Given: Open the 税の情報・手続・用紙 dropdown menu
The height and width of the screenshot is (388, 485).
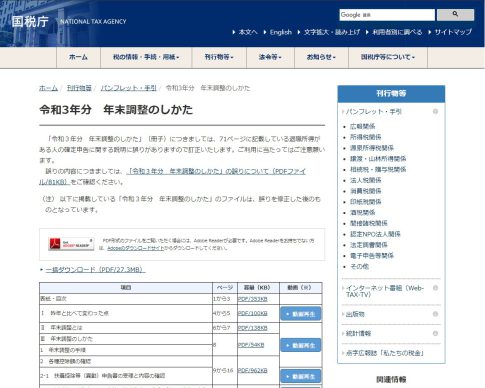Looking at the screenshot, I should (x=146, y=57).
